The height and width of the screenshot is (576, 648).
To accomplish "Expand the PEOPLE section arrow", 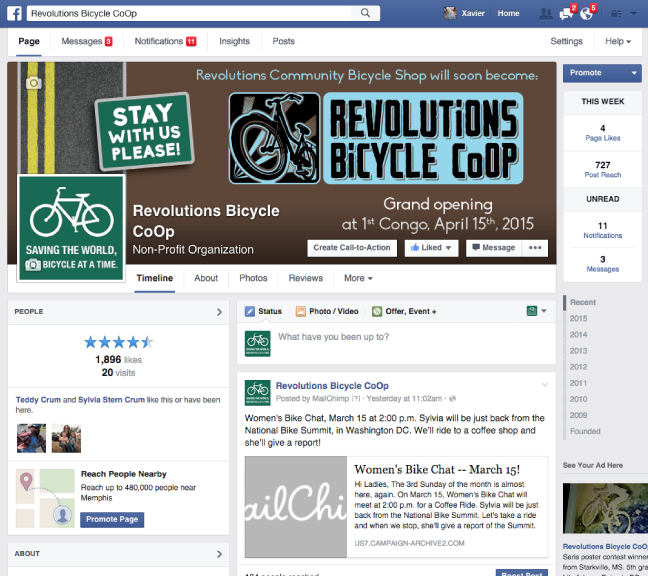I will (x=219, y=312).
